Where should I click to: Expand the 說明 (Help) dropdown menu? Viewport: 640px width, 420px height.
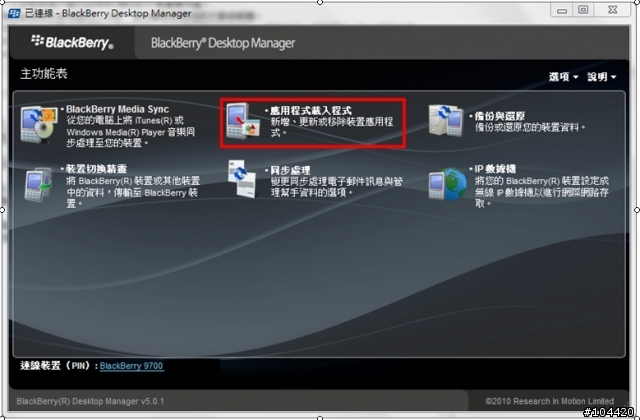tap(602, 77)
